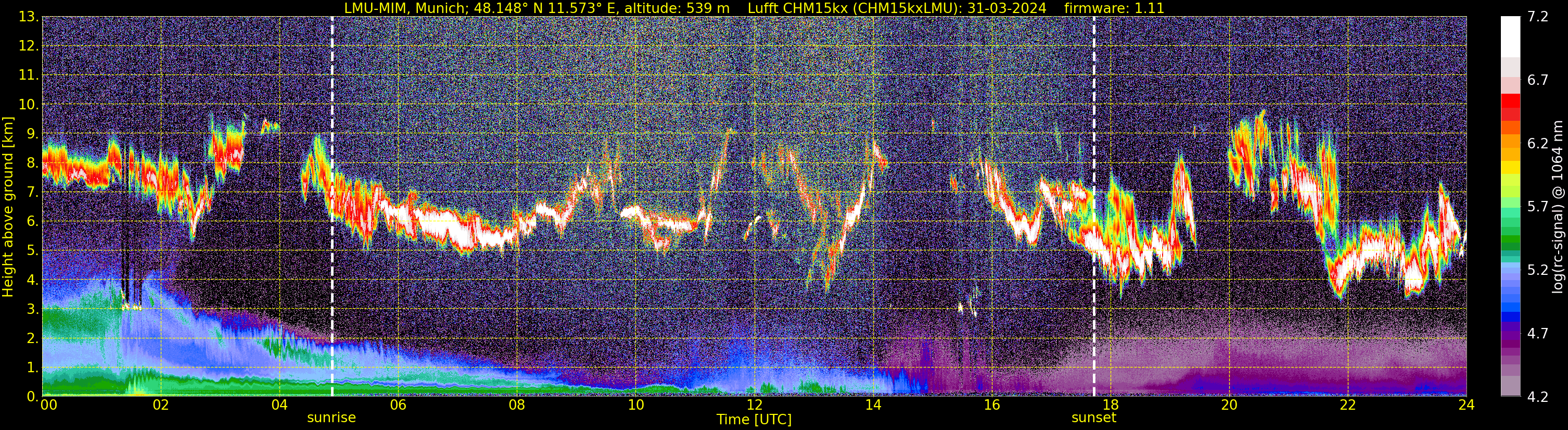Select the 'sunrise' label below time axis

point(331,418)
